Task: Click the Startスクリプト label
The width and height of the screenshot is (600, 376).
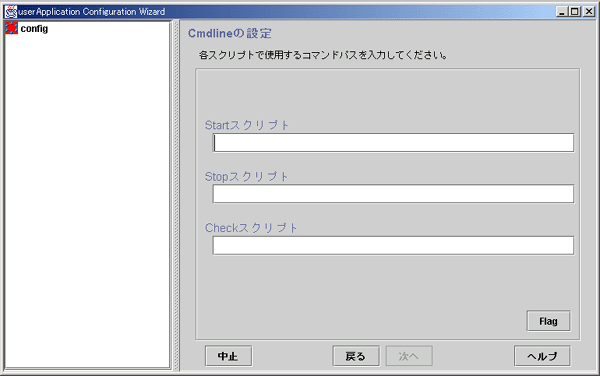Action: pos(247,125)
